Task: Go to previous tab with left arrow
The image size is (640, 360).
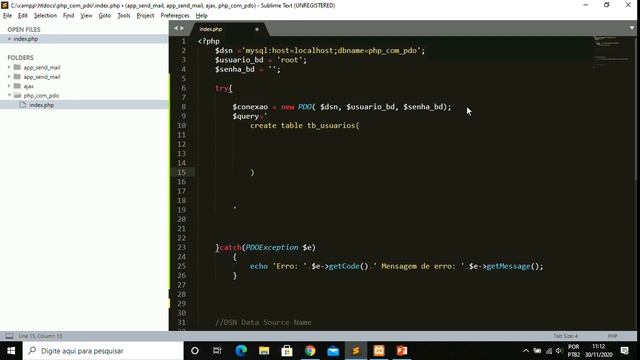Action: point(176,28)
